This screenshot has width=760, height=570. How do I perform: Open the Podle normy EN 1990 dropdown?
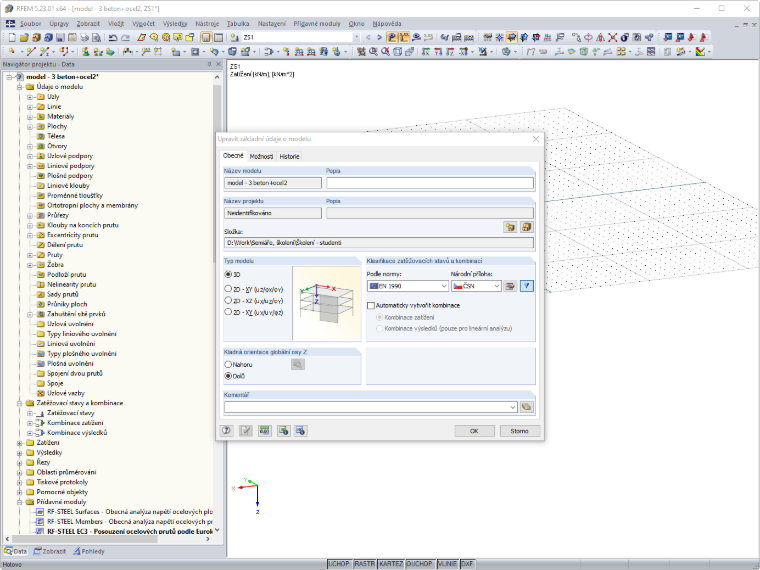click(443, 286)
